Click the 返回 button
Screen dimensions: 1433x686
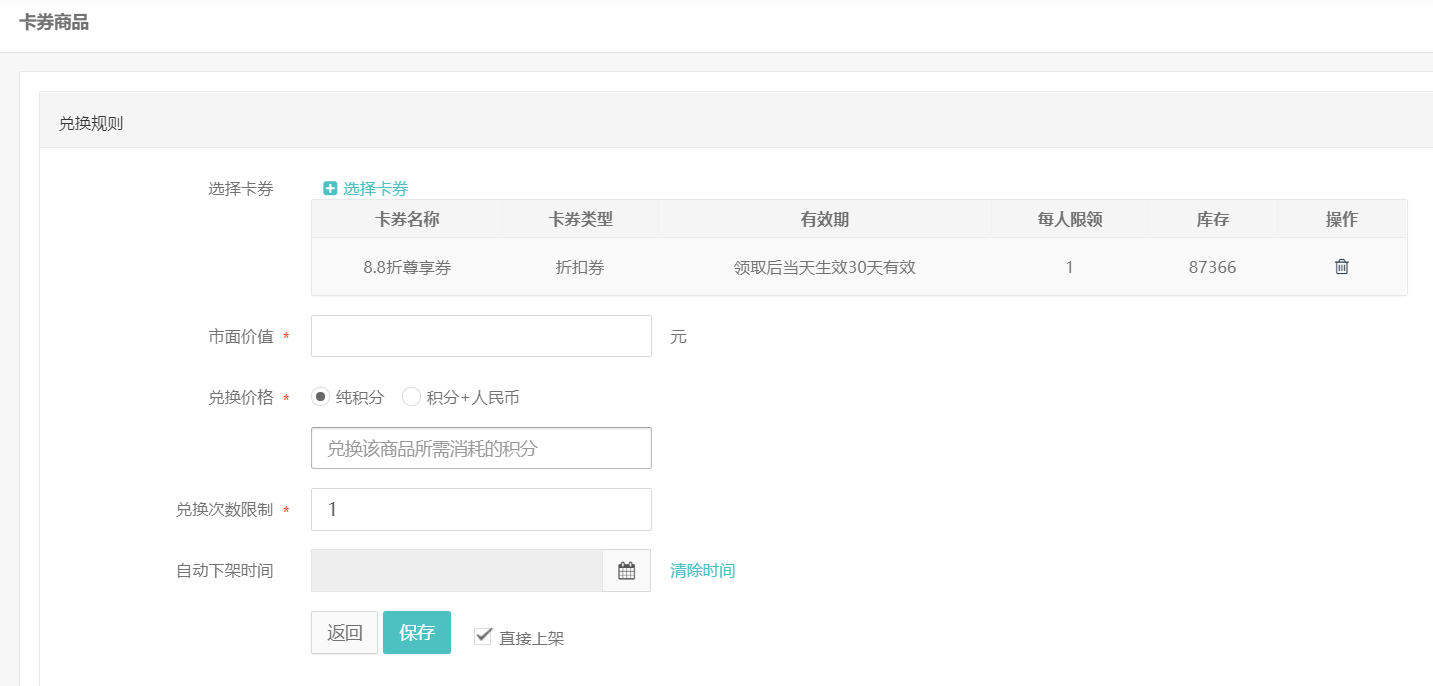[x=344, y=633]
